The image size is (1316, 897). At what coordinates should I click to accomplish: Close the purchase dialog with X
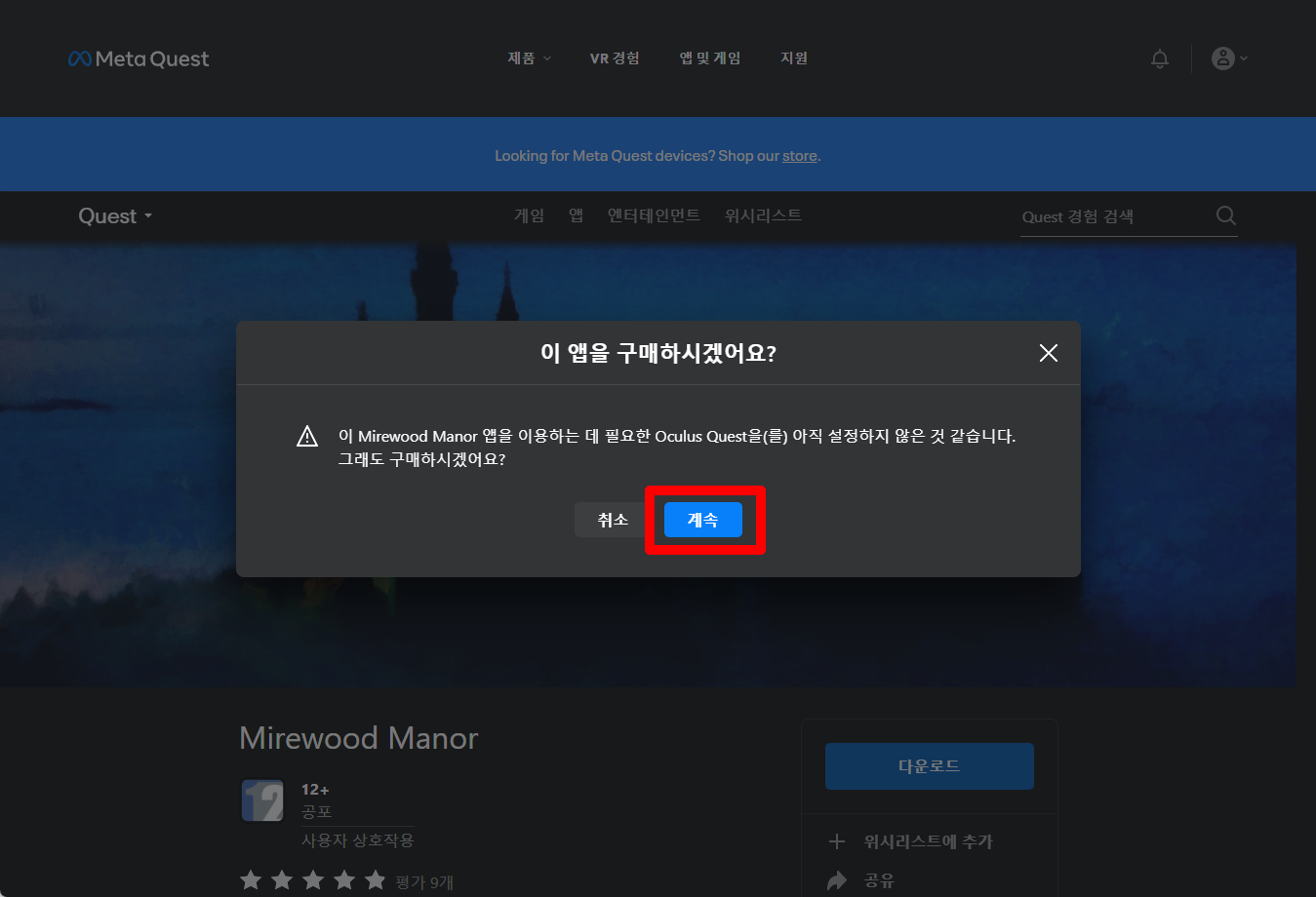1049,353
